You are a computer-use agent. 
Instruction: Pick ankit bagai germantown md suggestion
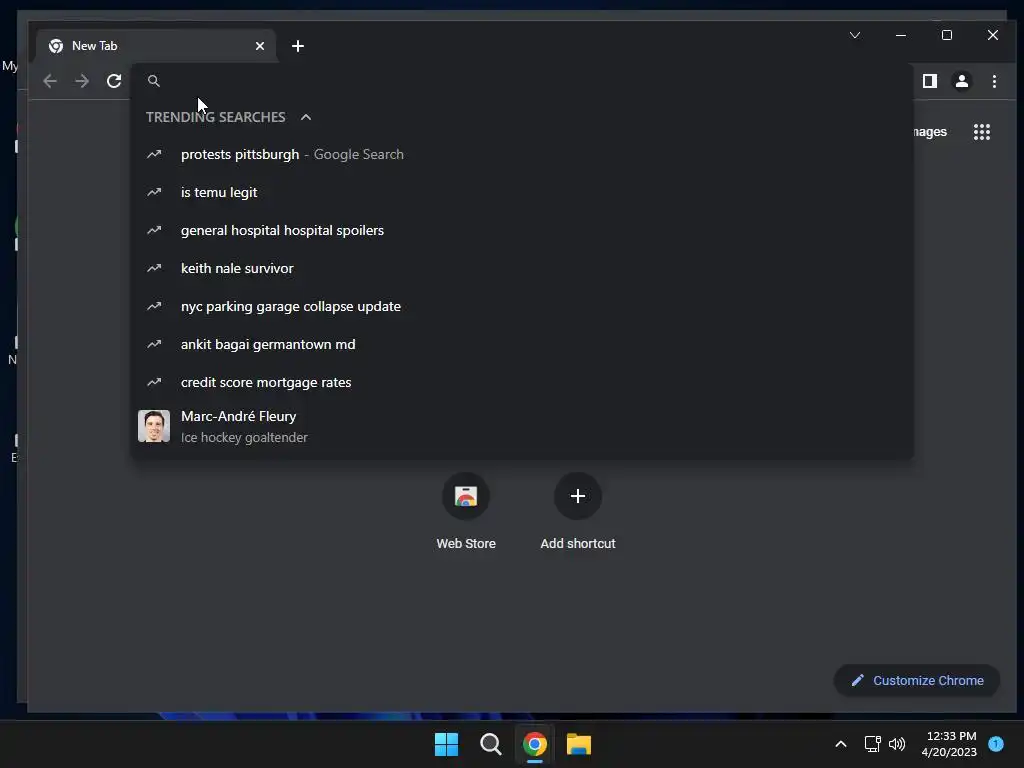click(x=522, y=344)
